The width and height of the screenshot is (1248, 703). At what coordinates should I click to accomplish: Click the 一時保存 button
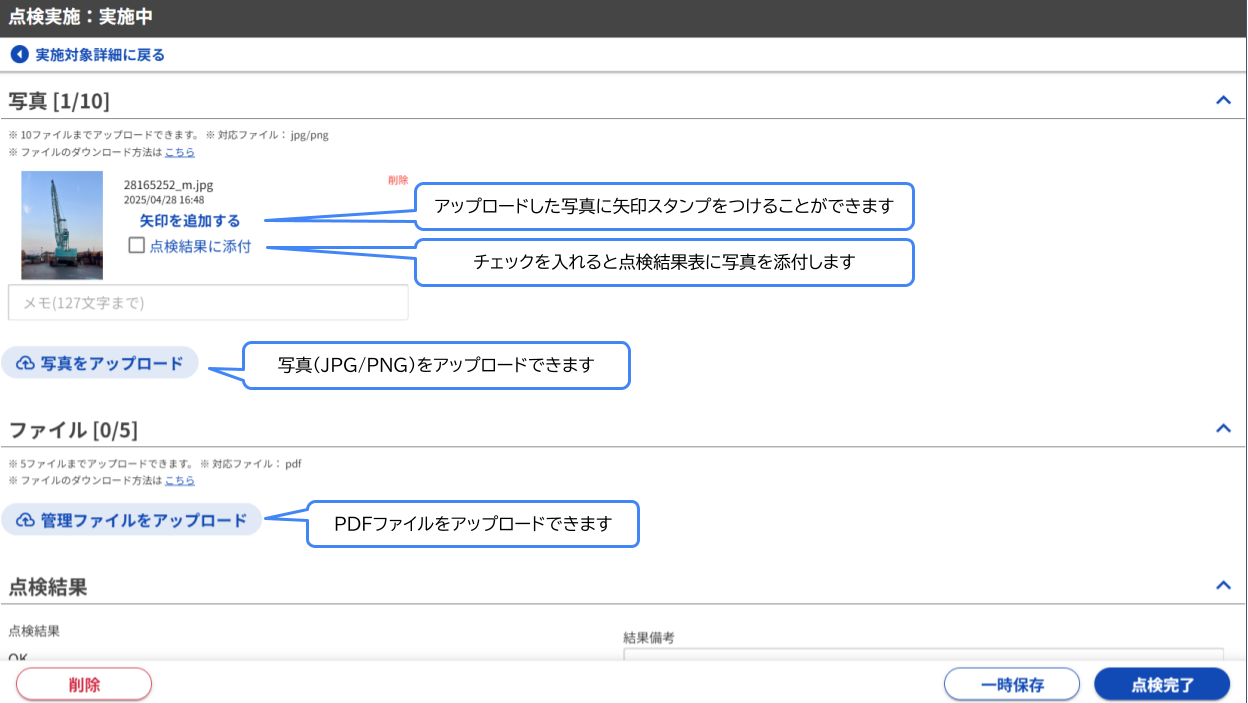coord(1011,684)
